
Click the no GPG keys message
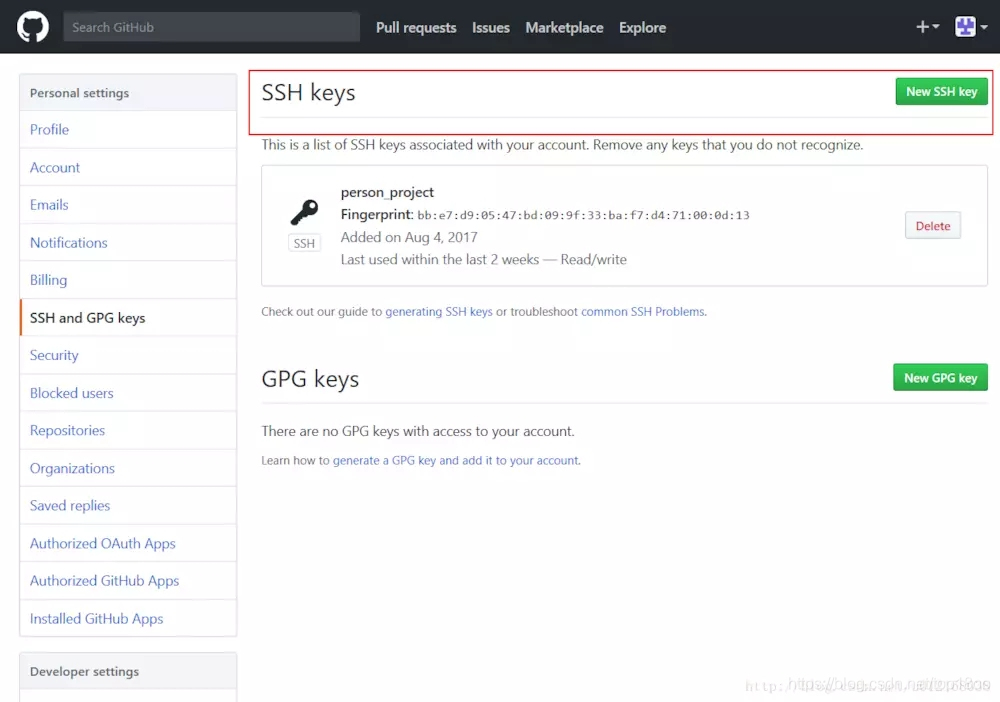(x=418, y=431)
